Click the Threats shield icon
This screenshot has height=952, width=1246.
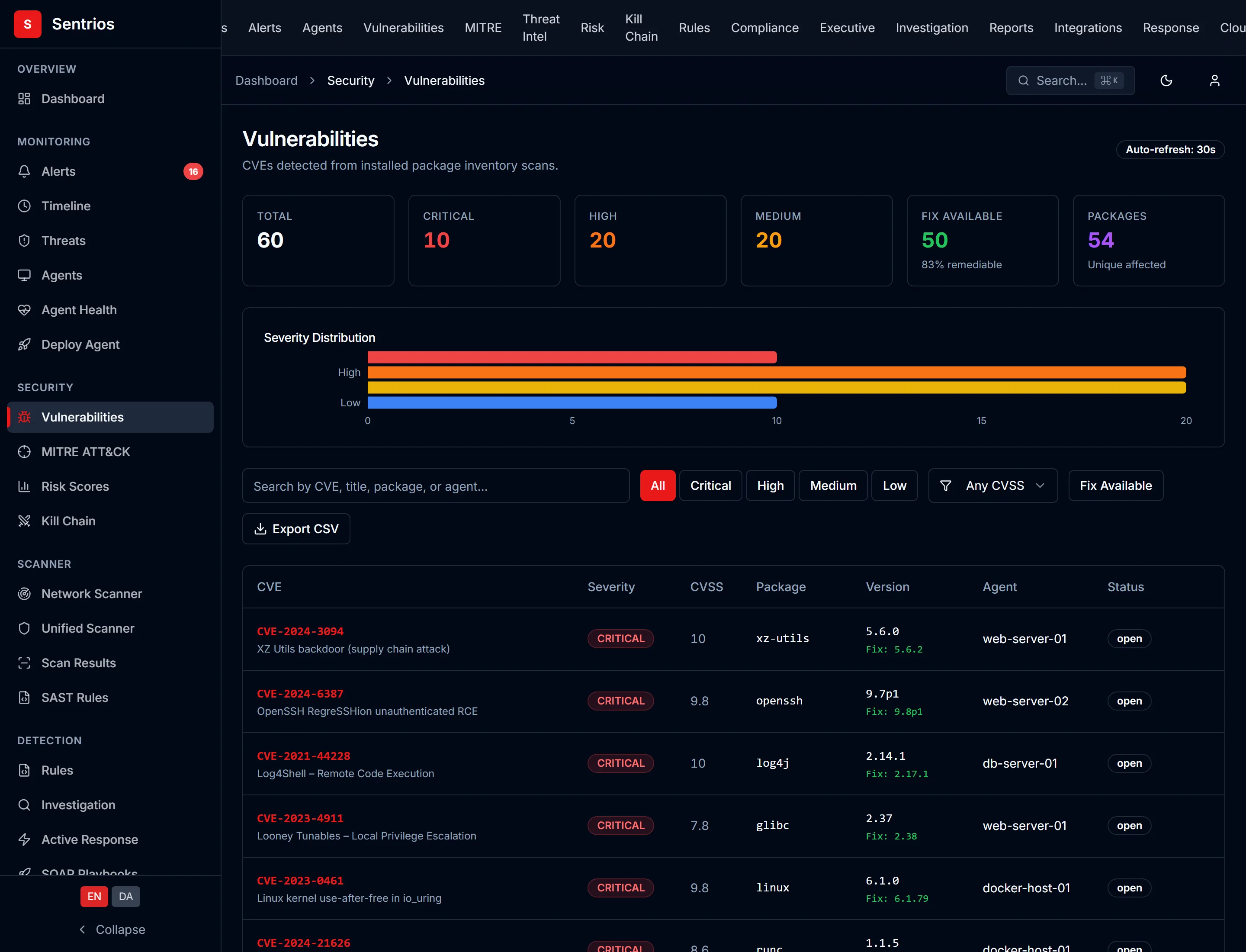click(x=24, y=240)
